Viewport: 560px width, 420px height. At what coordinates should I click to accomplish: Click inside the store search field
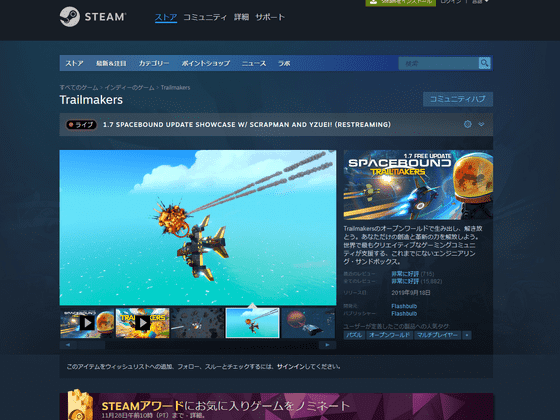[x=439, y=63]
